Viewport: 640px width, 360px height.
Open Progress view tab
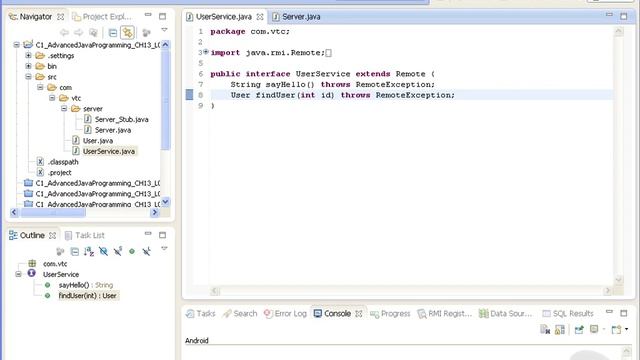(390, 313)
